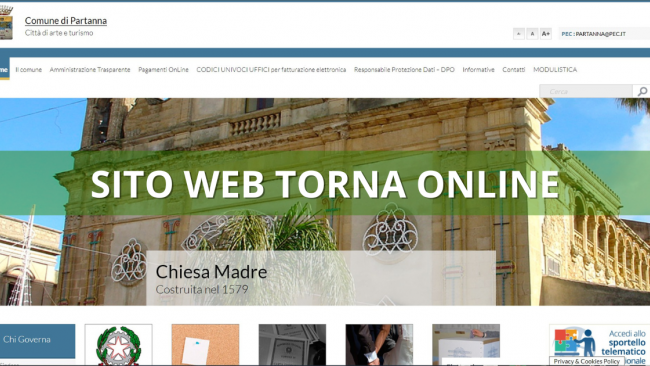Click the SITO WEB TORNA ONLINE banner
Screen dimensions: 650x366
[x=325, y=183]
